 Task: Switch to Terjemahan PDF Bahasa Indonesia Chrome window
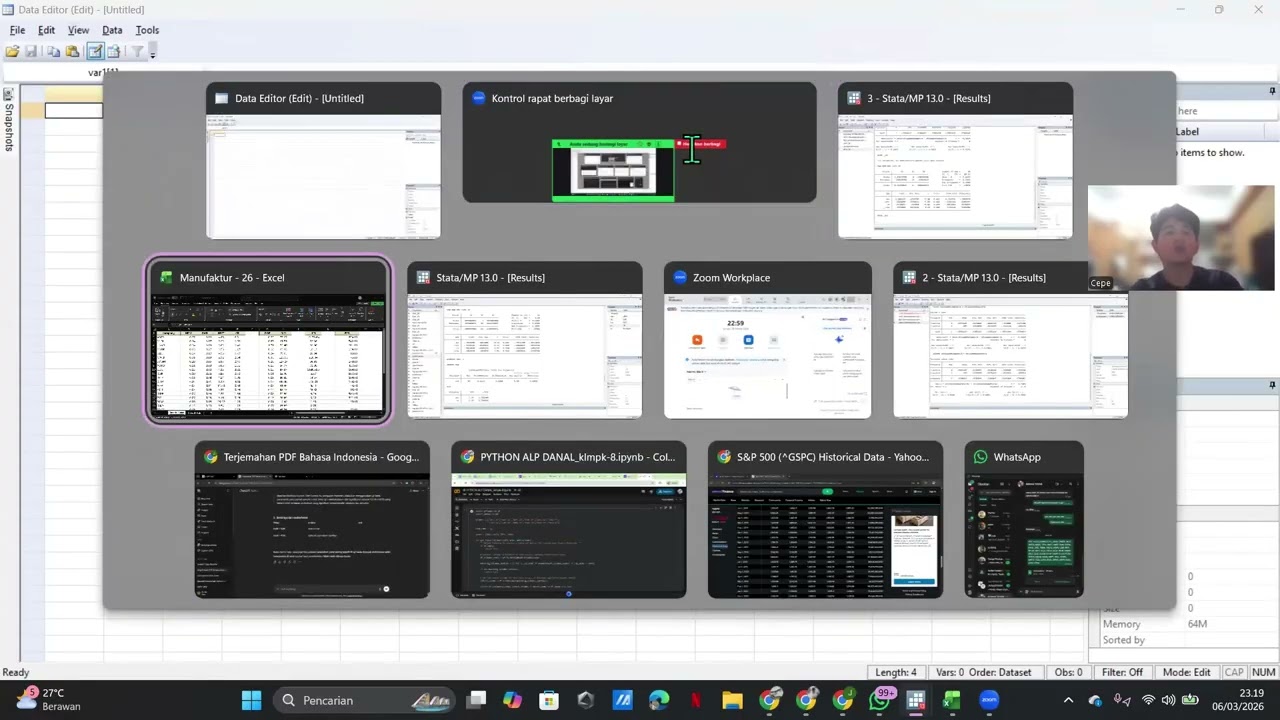(312, 520)
